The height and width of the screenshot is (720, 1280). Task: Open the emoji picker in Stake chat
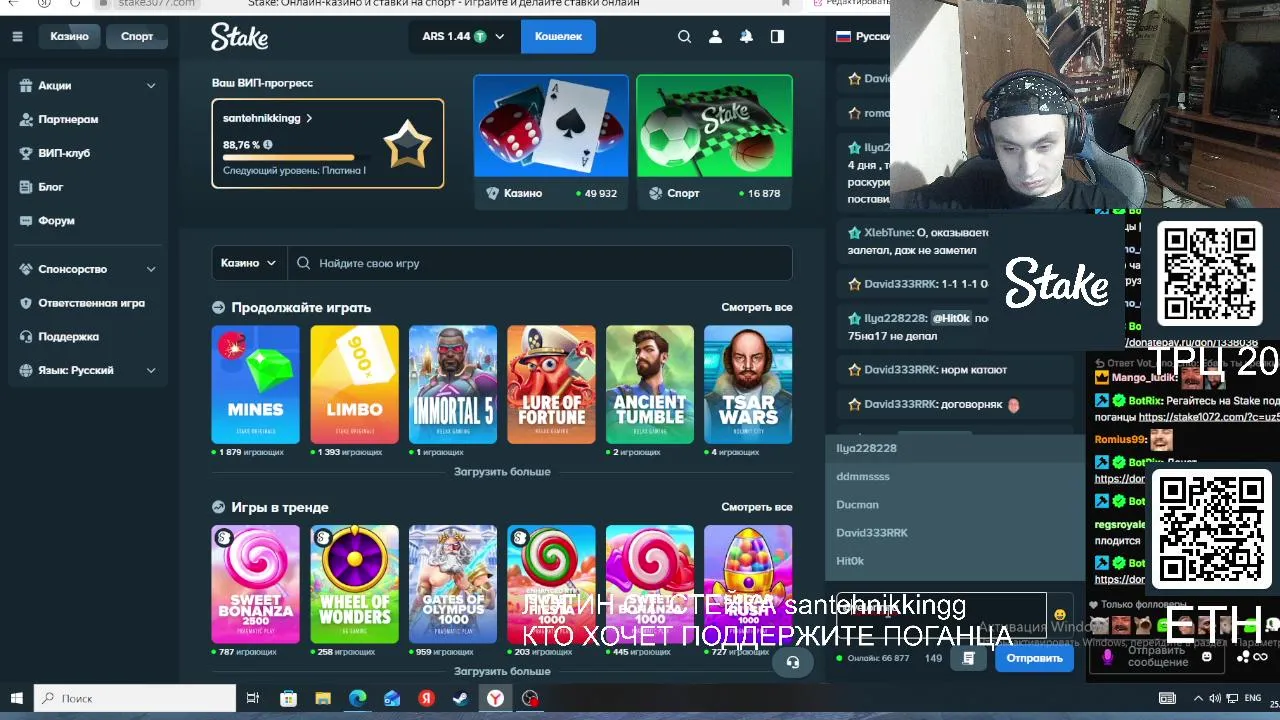pos(1060,615)
